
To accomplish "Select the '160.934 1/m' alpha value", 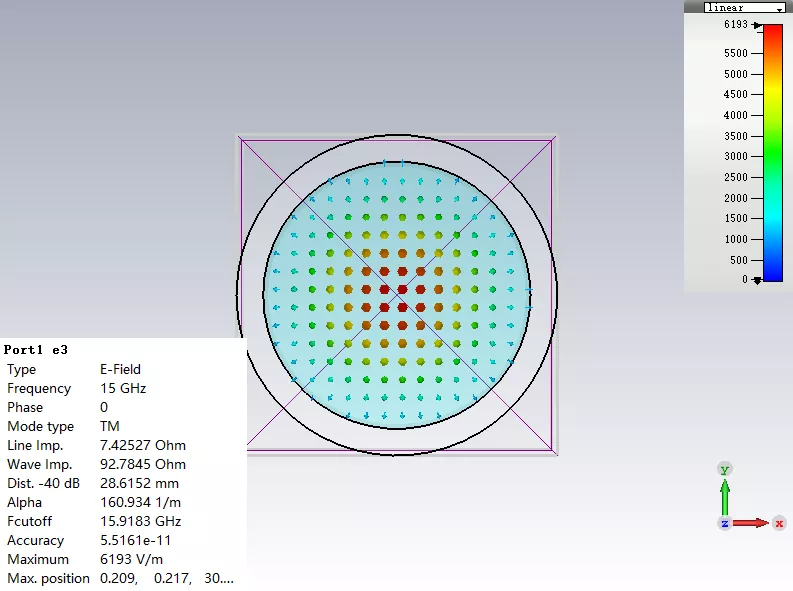I will coord(141,503).
